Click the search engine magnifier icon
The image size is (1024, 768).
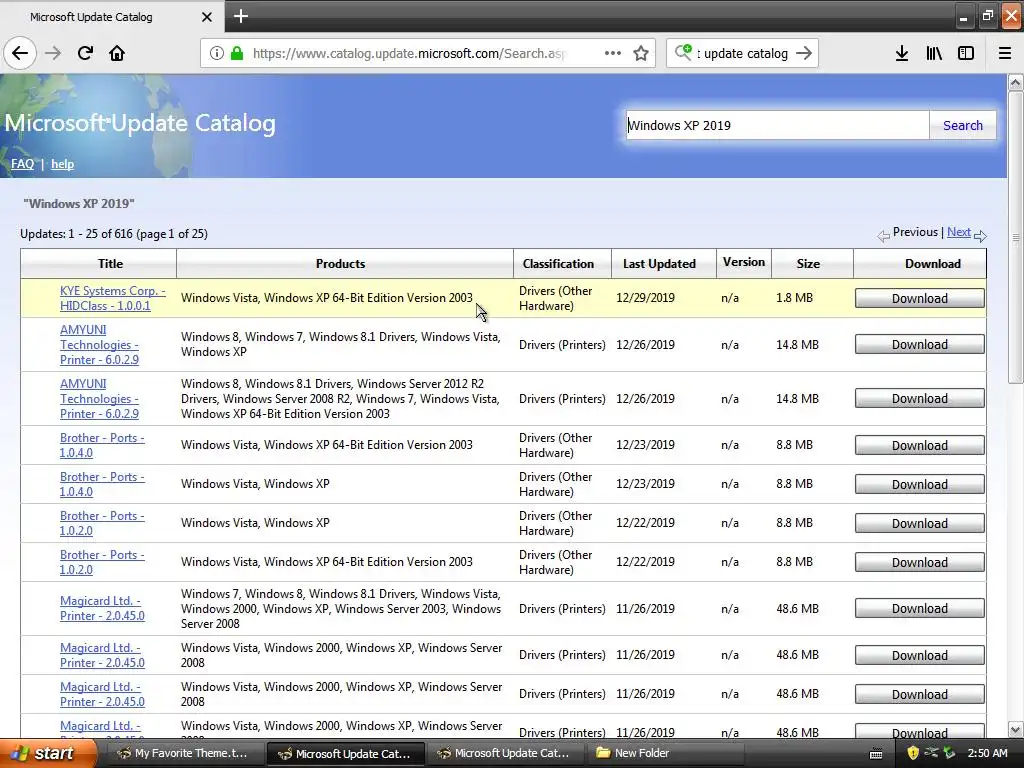click(684, 52)
